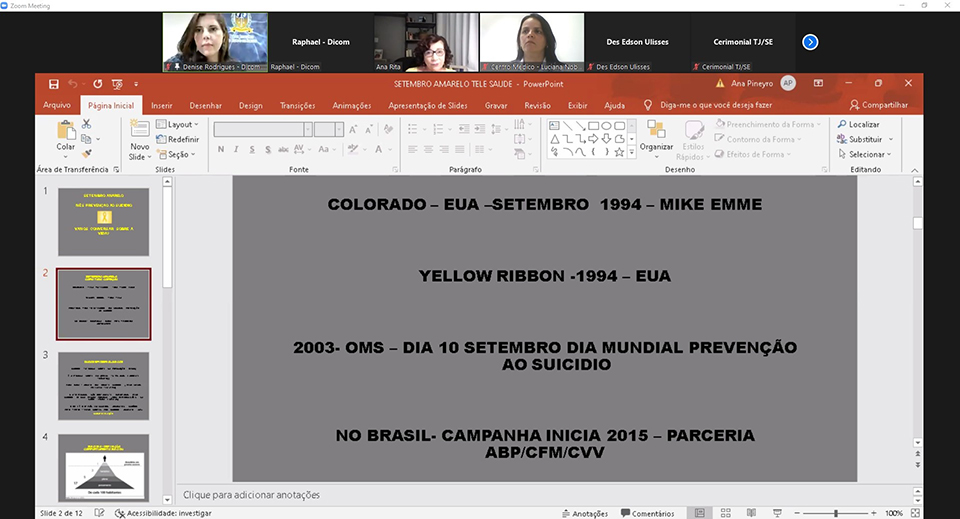Select slide 3 thumbnail in the panel
960x519 pixels.
[x=103, y=386]
